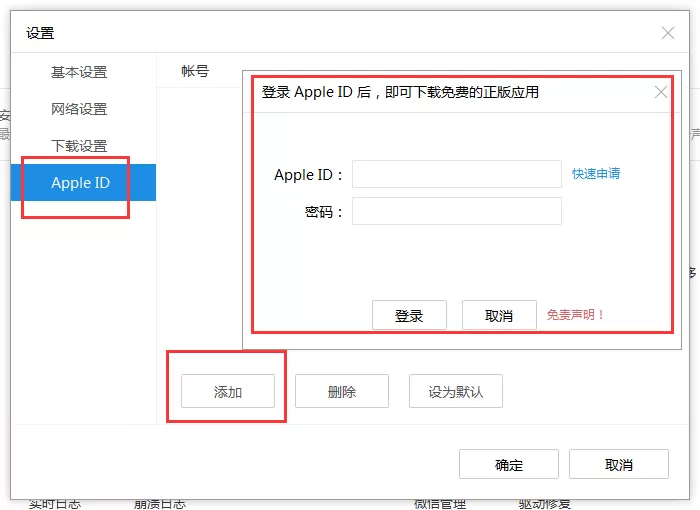Cancel the Apple ID login dialog
The width and height of the screenshot is (700, 510).
pos(499,315)
